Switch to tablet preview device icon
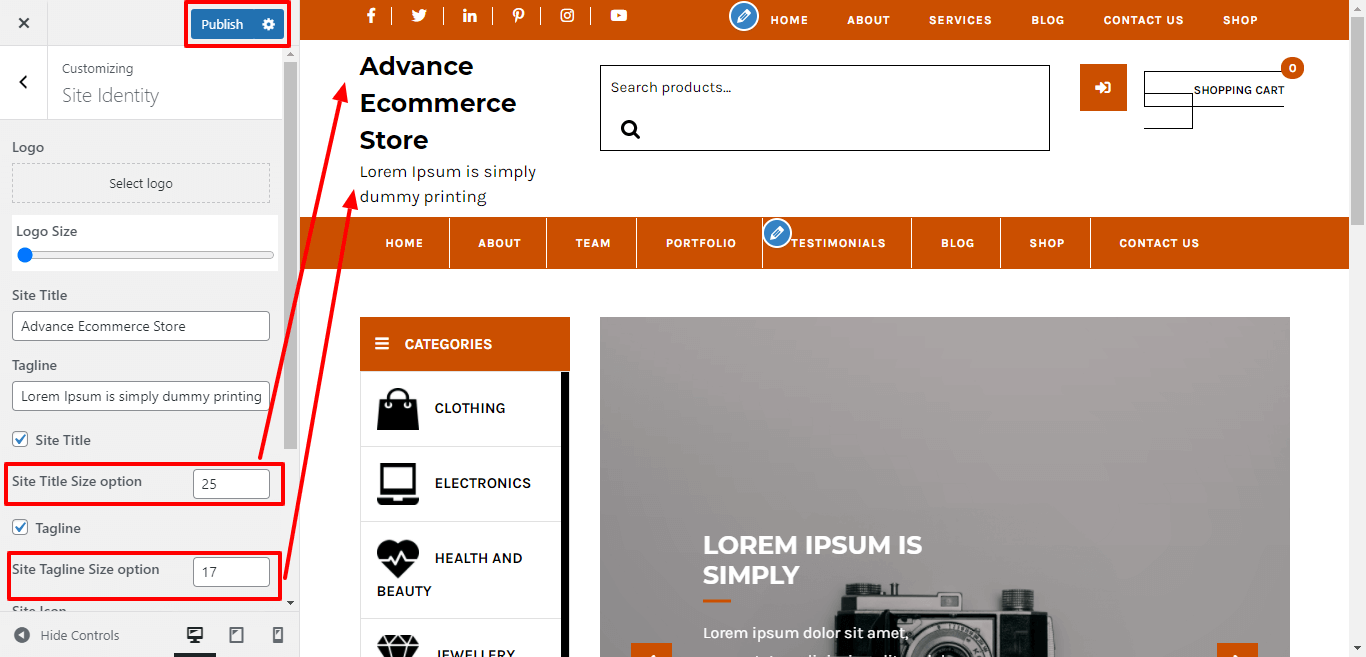 point(237,635)
